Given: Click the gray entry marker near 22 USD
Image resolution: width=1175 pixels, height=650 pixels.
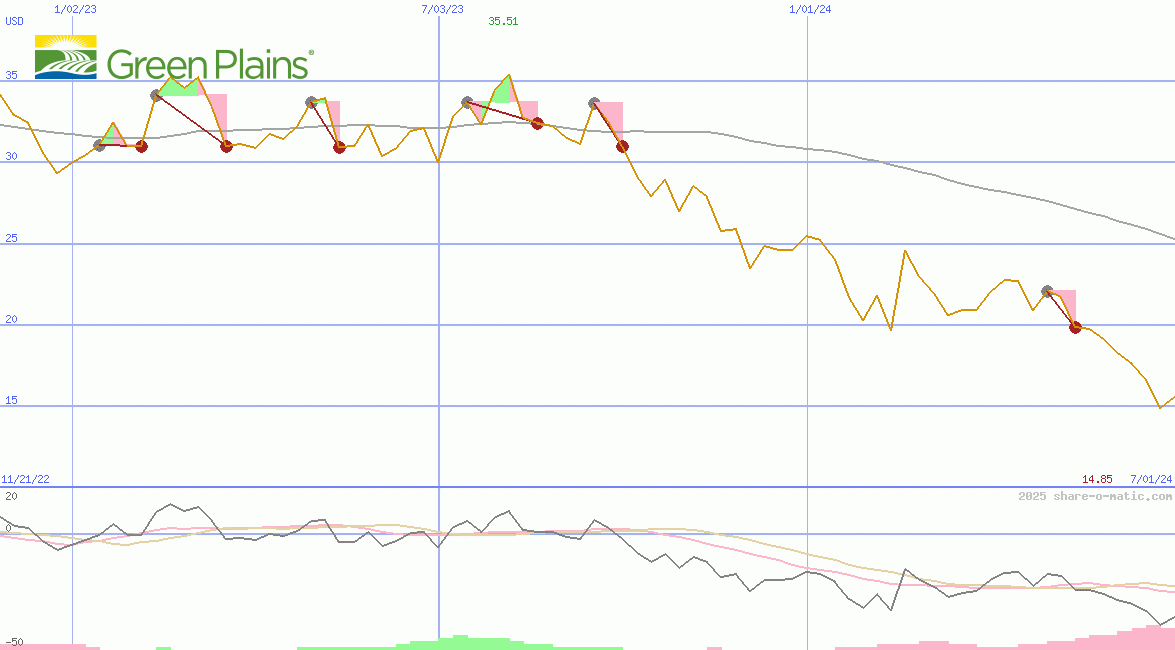Looking at the screenshot, I should coord(1047,291).
